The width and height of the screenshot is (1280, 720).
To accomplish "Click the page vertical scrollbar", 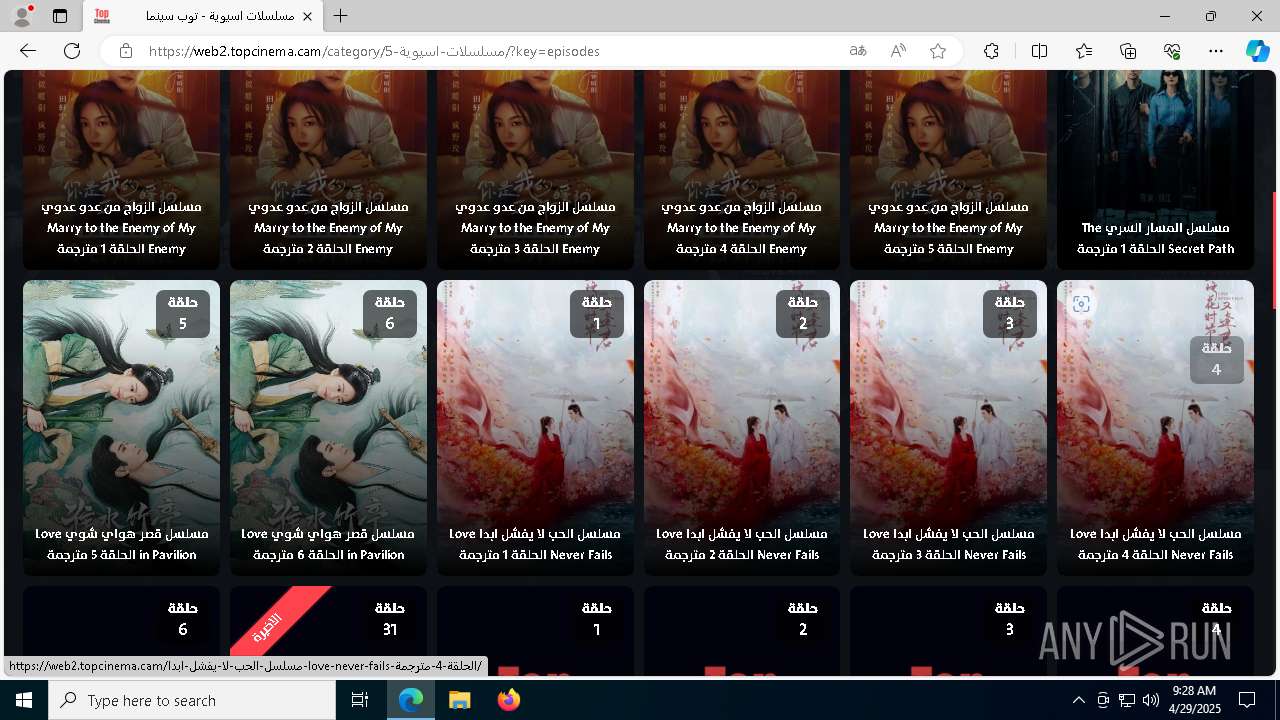I will pos(1274,250).
